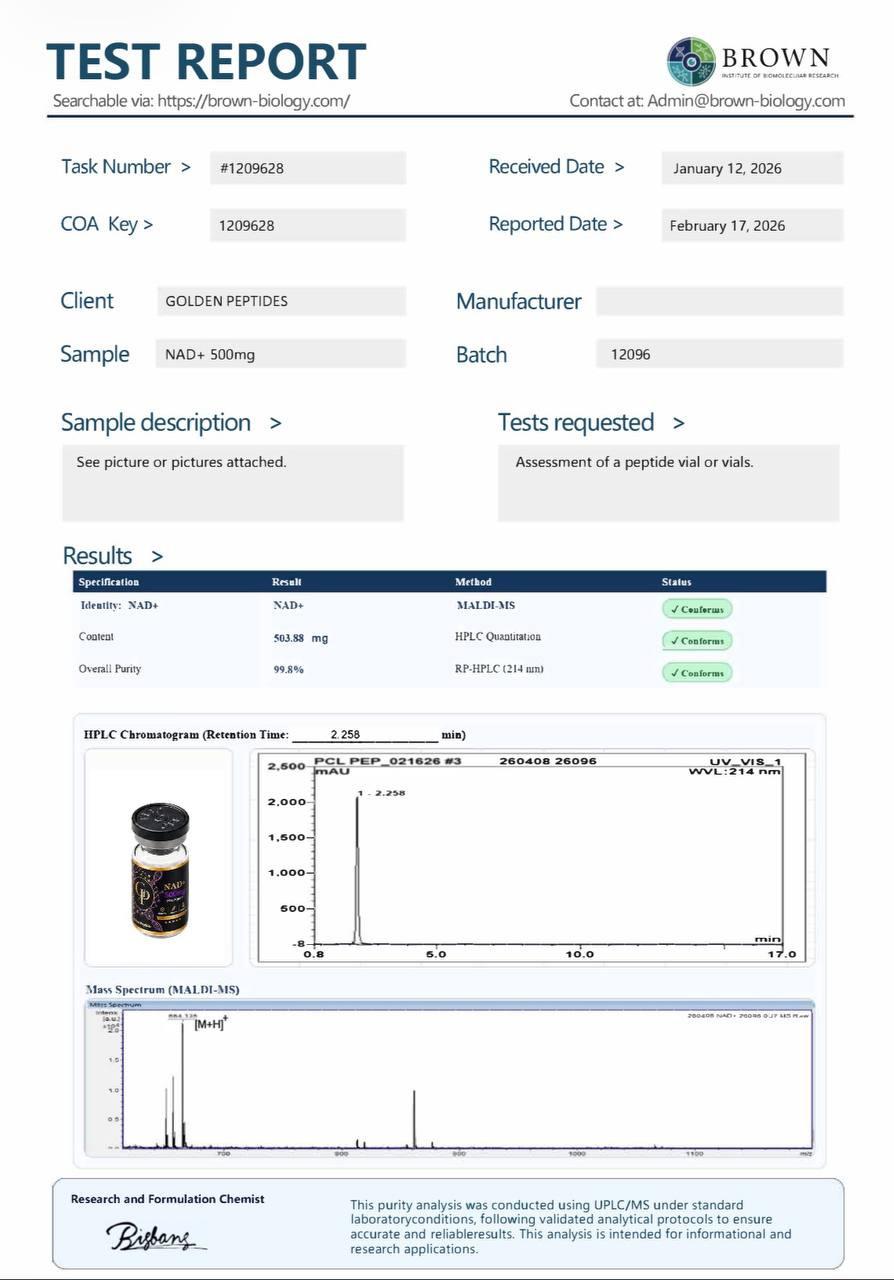The width and height of the screenshot is (894, 1280).
Task: Select the COA Key field
Action: (308, 225)
